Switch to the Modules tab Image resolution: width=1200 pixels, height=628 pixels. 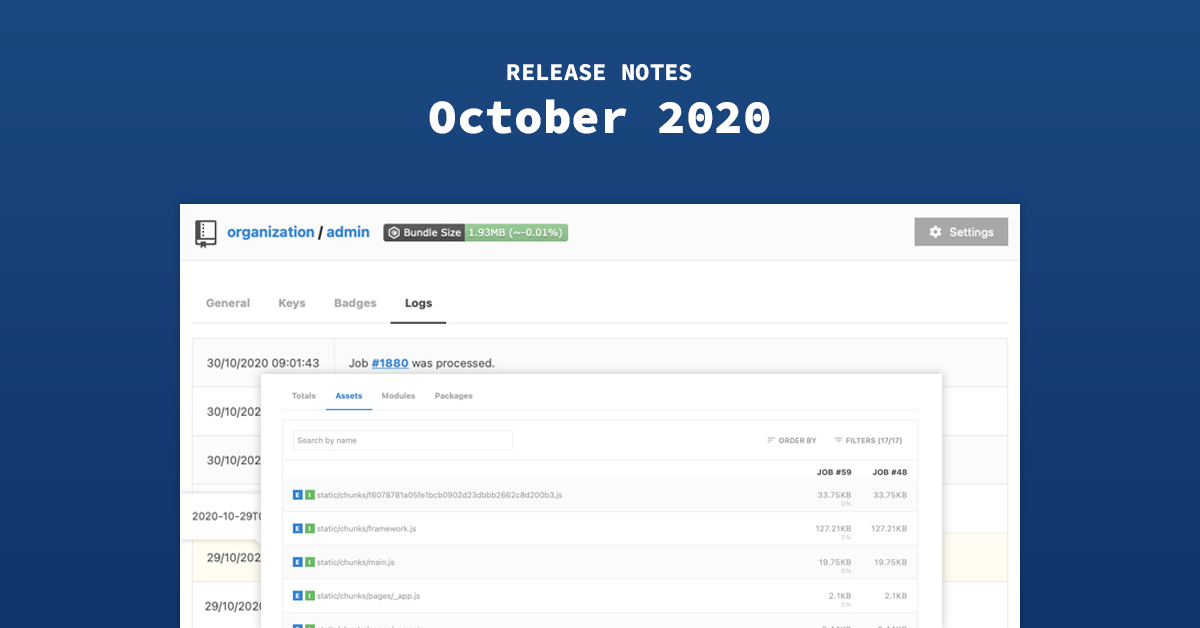pyautogui.click(x=398, y=395)
